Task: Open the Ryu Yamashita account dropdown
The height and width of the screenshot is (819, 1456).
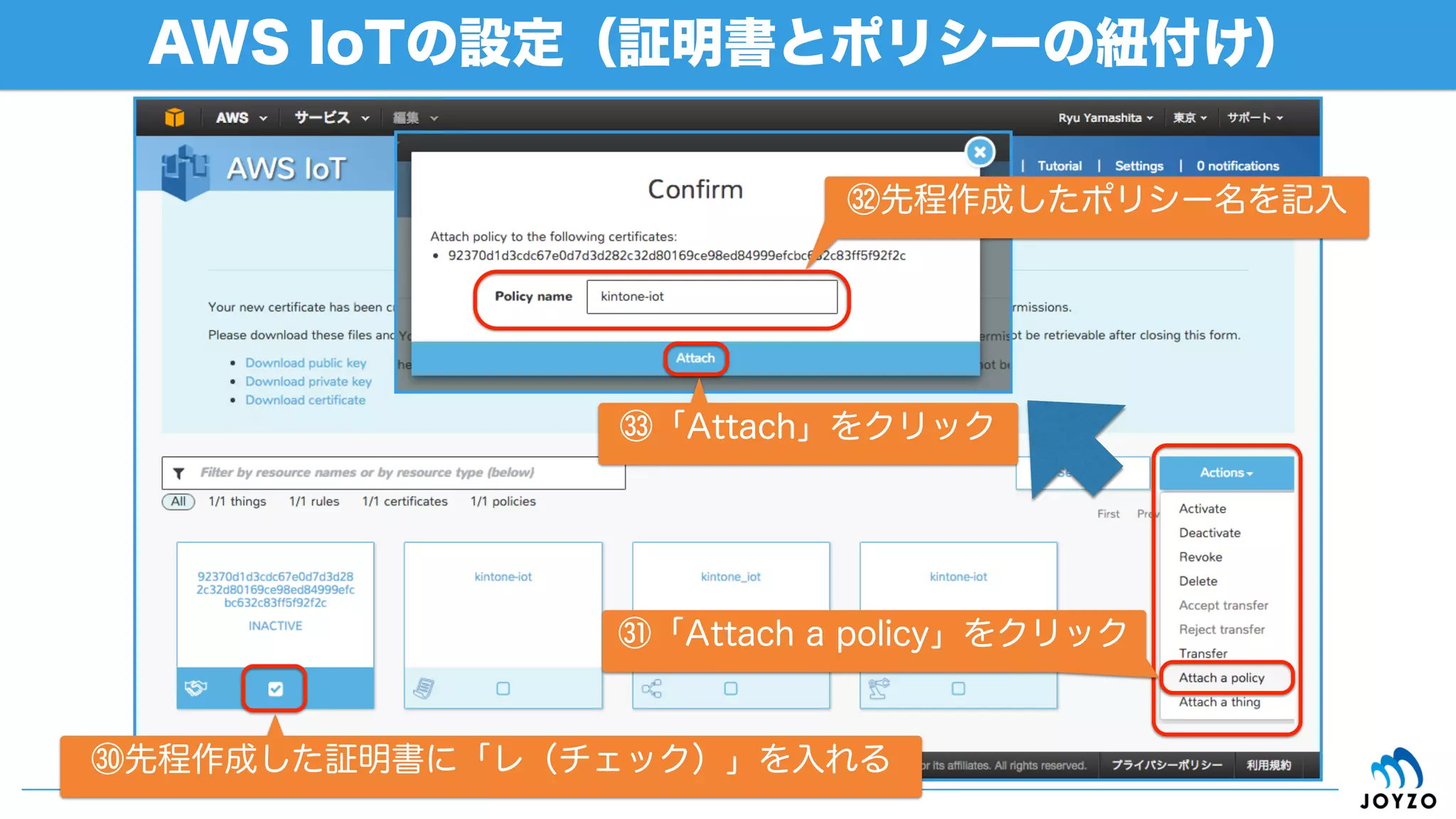Action: (1106, 118)
